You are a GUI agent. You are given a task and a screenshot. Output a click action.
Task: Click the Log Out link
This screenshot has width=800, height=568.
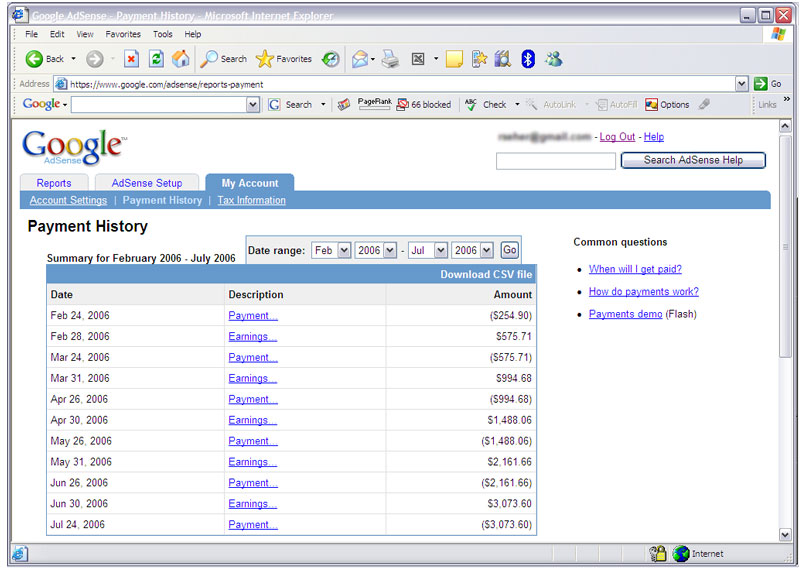(617, 137)
